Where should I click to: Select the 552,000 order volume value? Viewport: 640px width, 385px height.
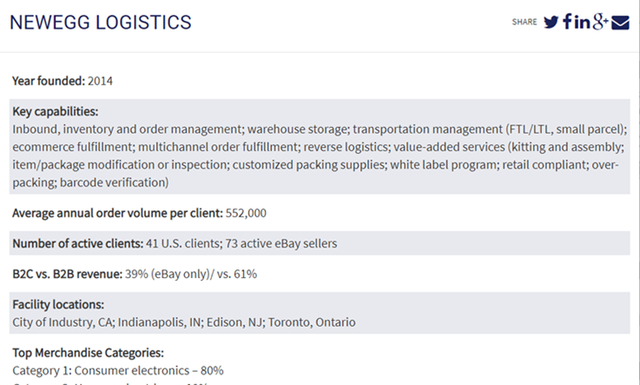[x=246, y=213]
